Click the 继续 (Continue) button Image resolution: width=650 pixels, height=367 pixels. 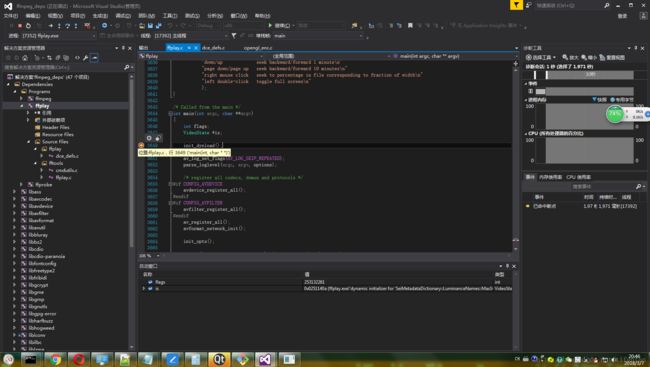(x=279, y=26)
